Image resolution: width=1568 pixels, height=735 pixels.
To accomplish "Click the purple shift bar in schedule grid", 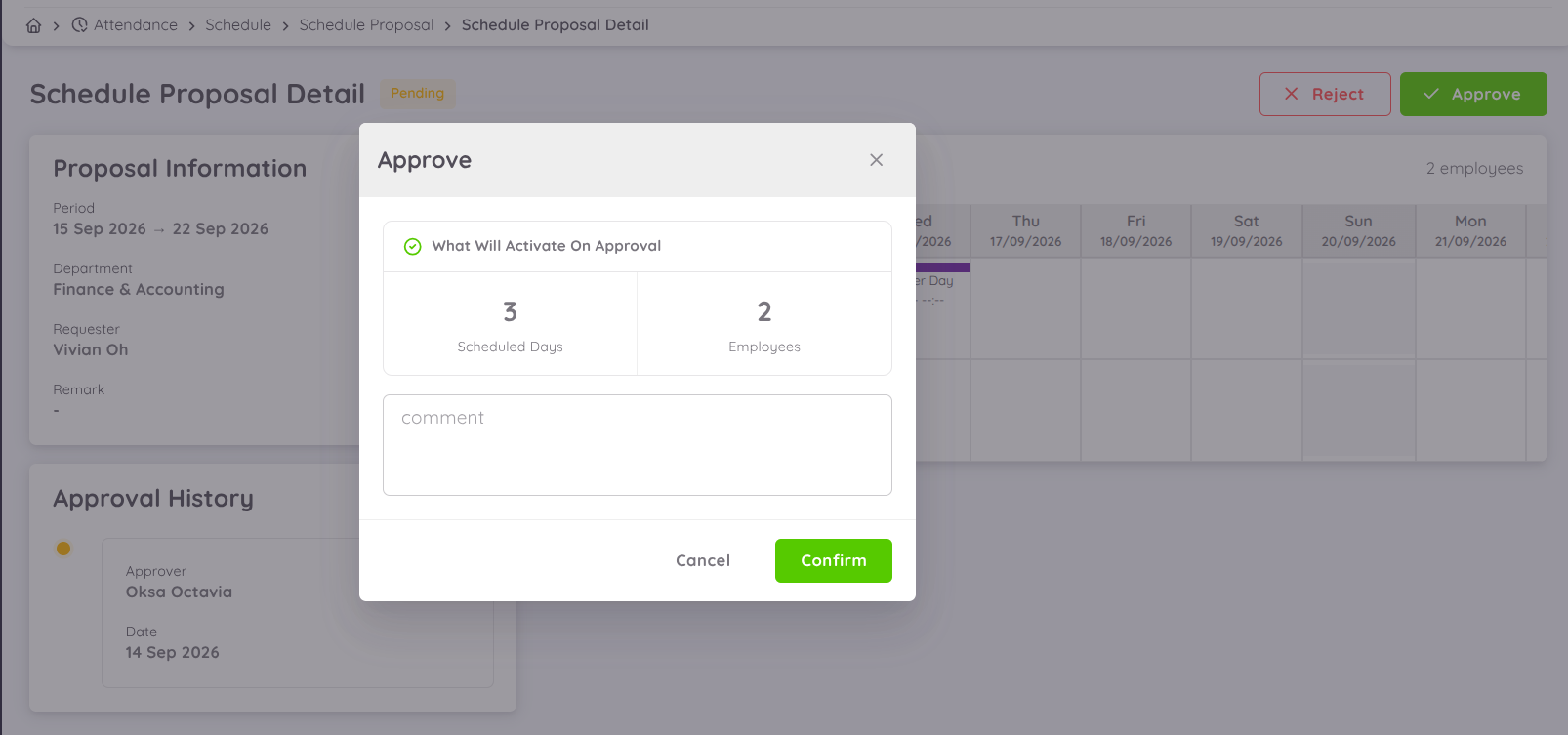I will point(942,267).
